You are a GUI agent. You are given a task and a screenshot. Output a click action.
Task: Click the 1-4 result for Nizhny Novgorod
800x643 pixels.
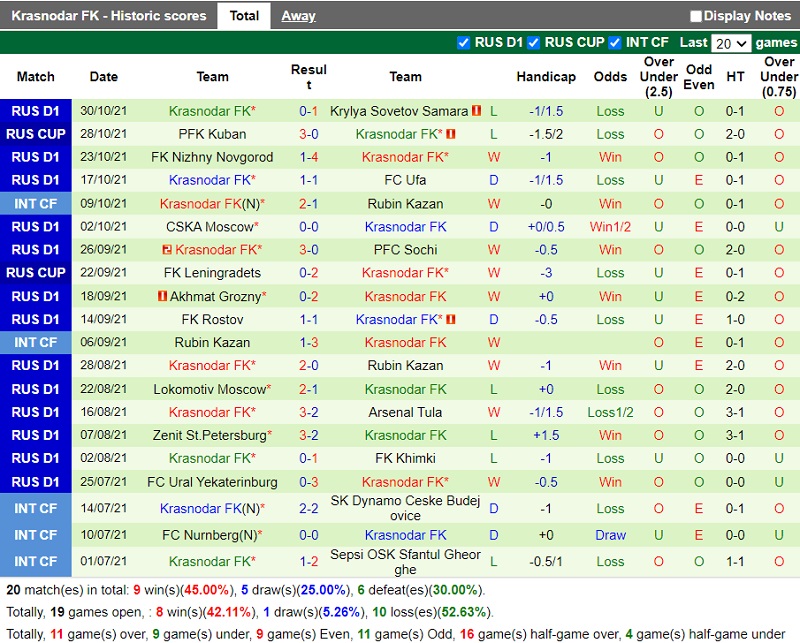[x=309, y=157]
